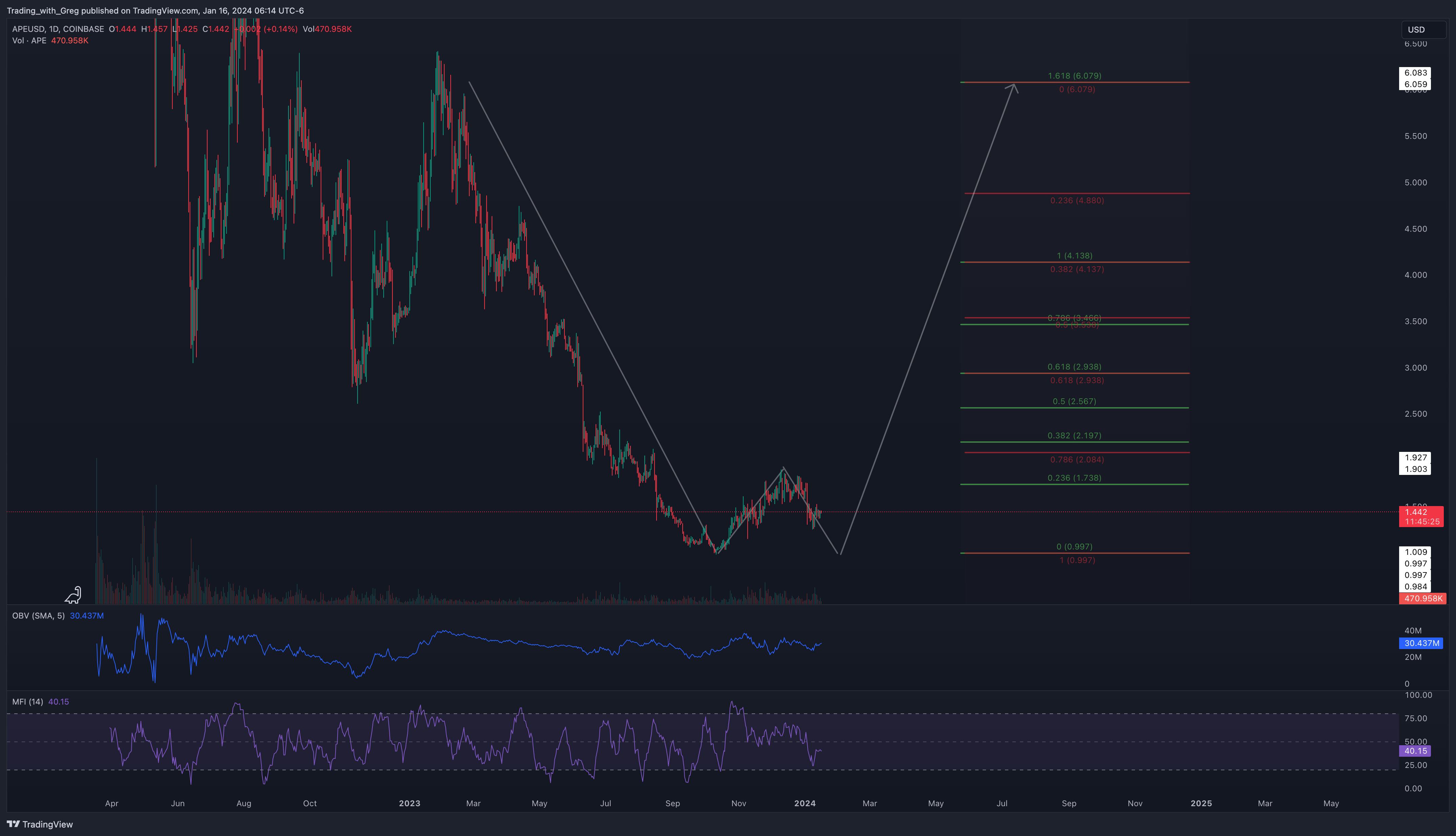Viewport: 1456px width, 836px height.
Task: Click the OBV value 30.437M beside the indicator name
Action: [x=87, y=615]
